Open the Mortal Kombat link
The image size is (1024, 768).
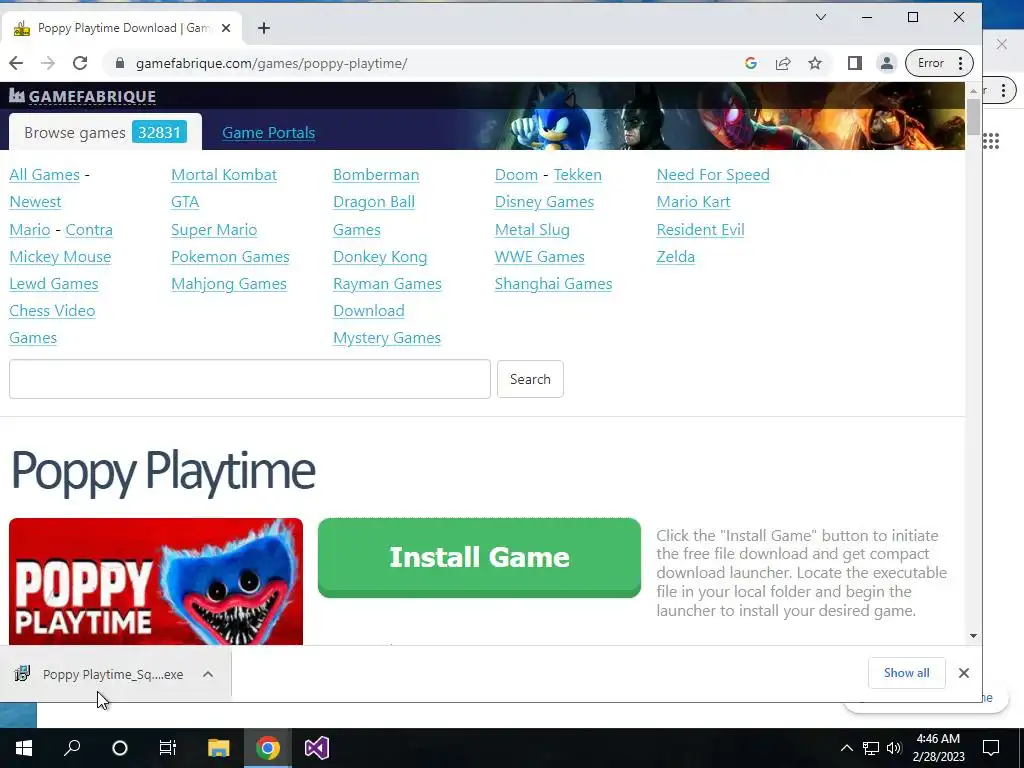point(224,175)
